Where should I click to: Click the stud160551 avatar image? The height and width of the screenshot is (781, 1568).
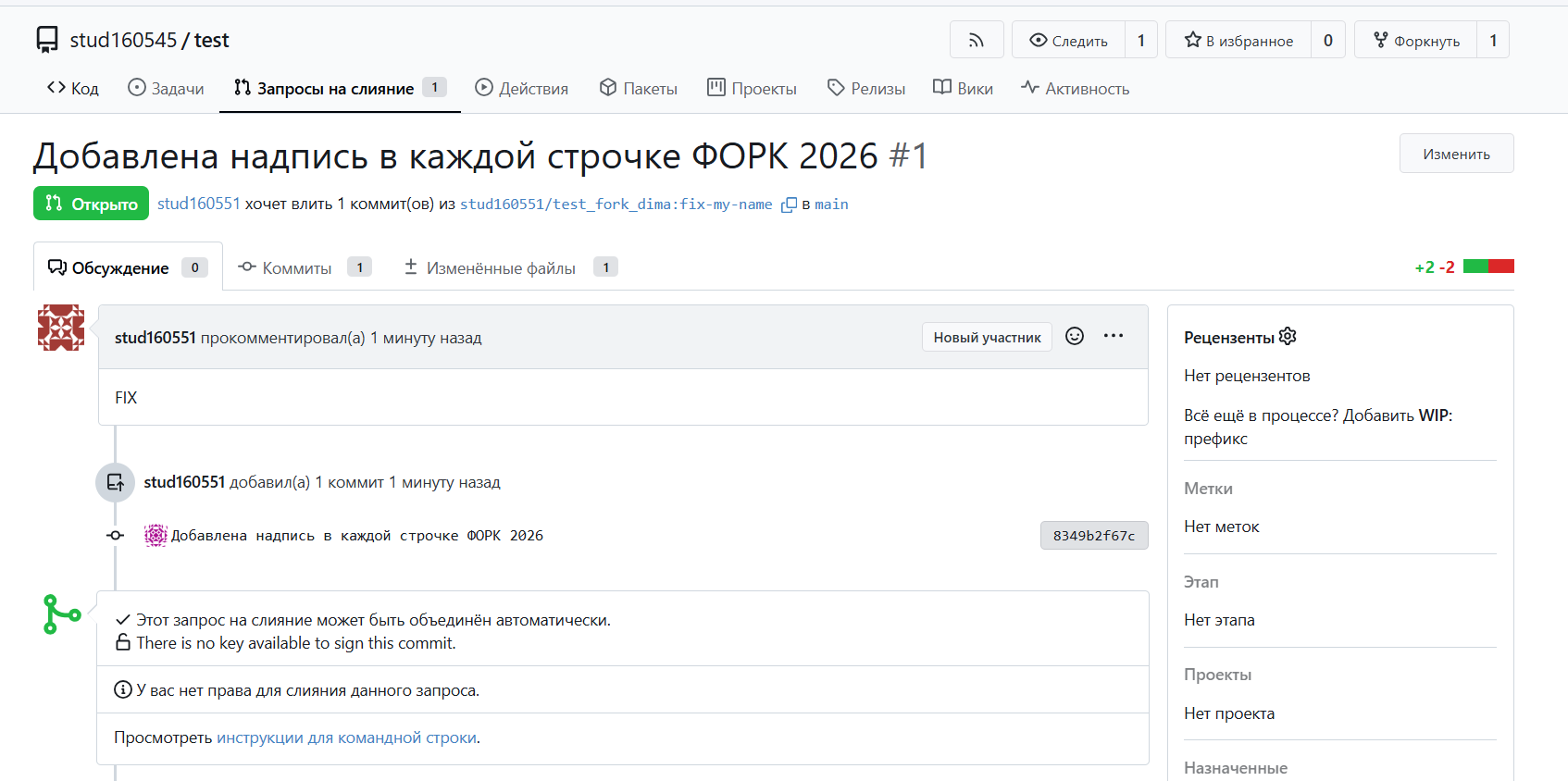pos(61,328)
